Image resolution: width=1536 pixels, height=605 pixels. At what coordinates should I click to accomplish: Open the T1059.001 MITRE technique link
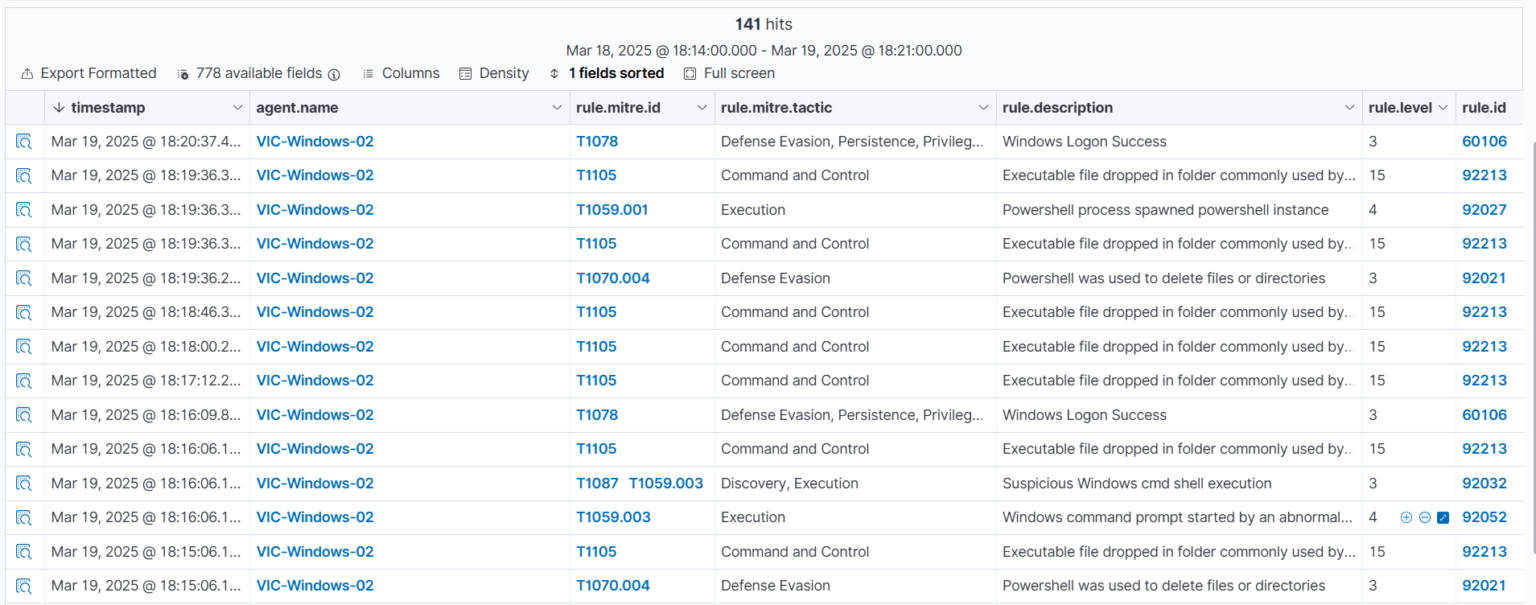(613, 209)
